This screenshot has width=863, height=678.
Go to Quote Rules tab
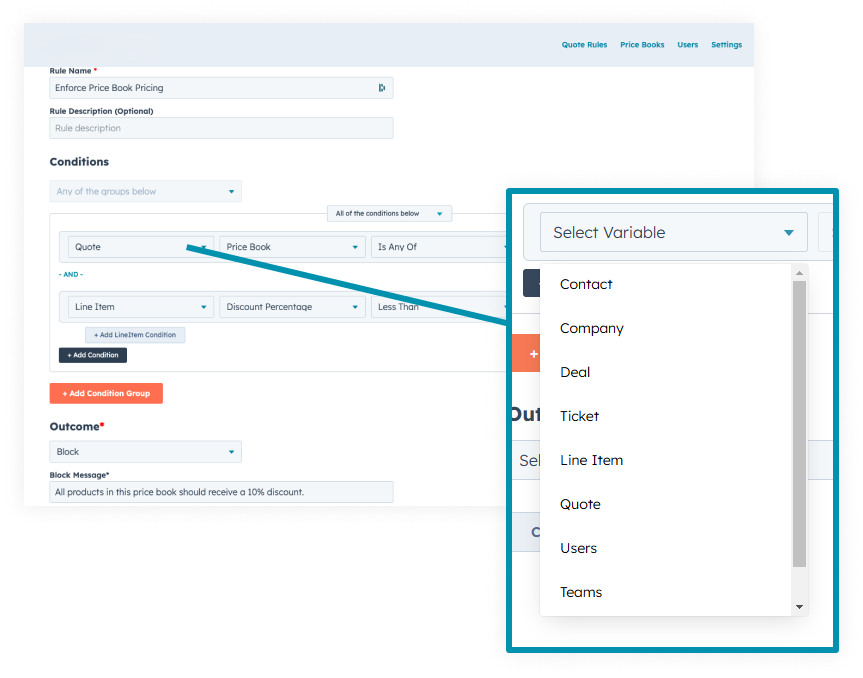click(x=584, y=45)
